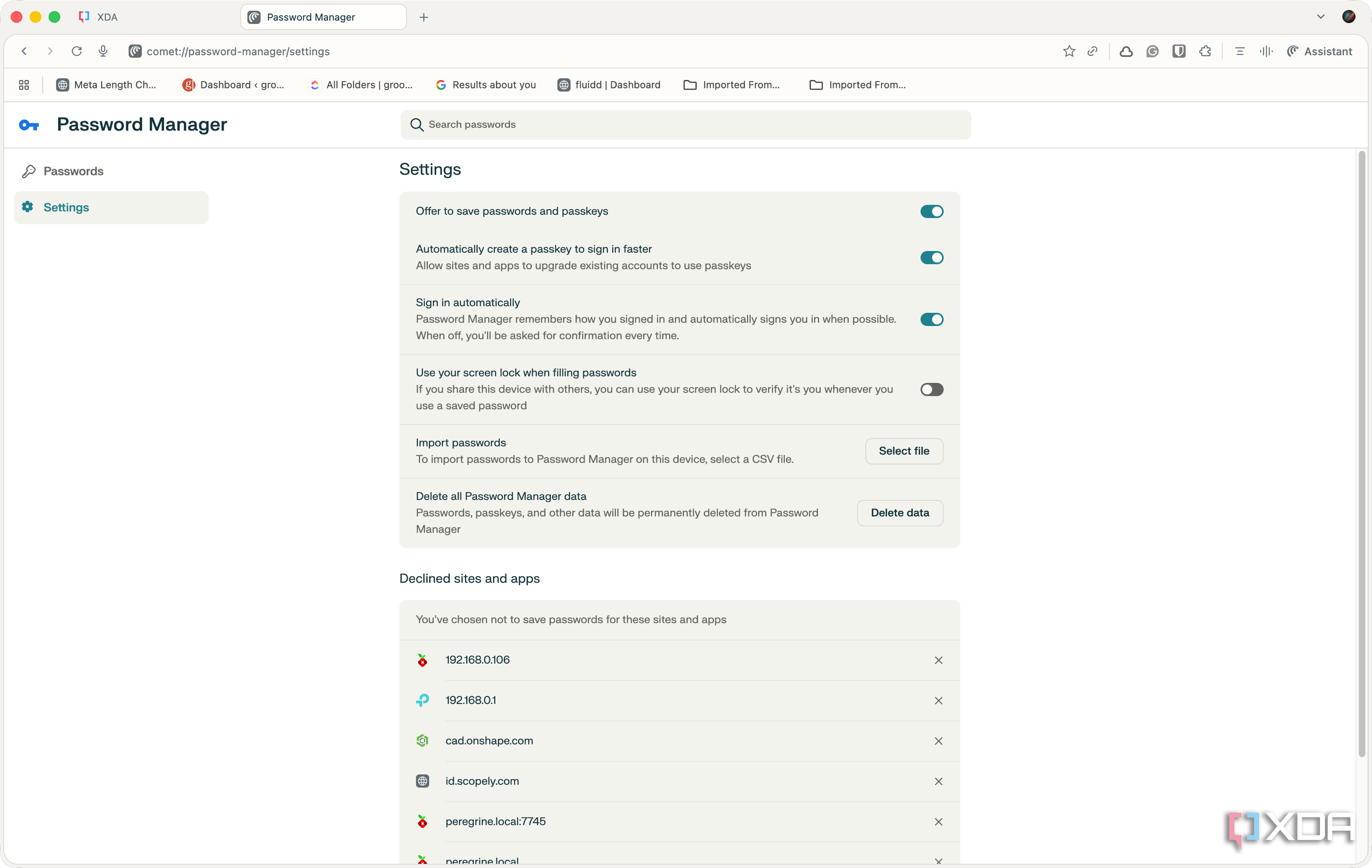This screenshot has height=868, width=1372.
Task: Toggle Automatically create a passkey switch
Action: click(932, 257)
